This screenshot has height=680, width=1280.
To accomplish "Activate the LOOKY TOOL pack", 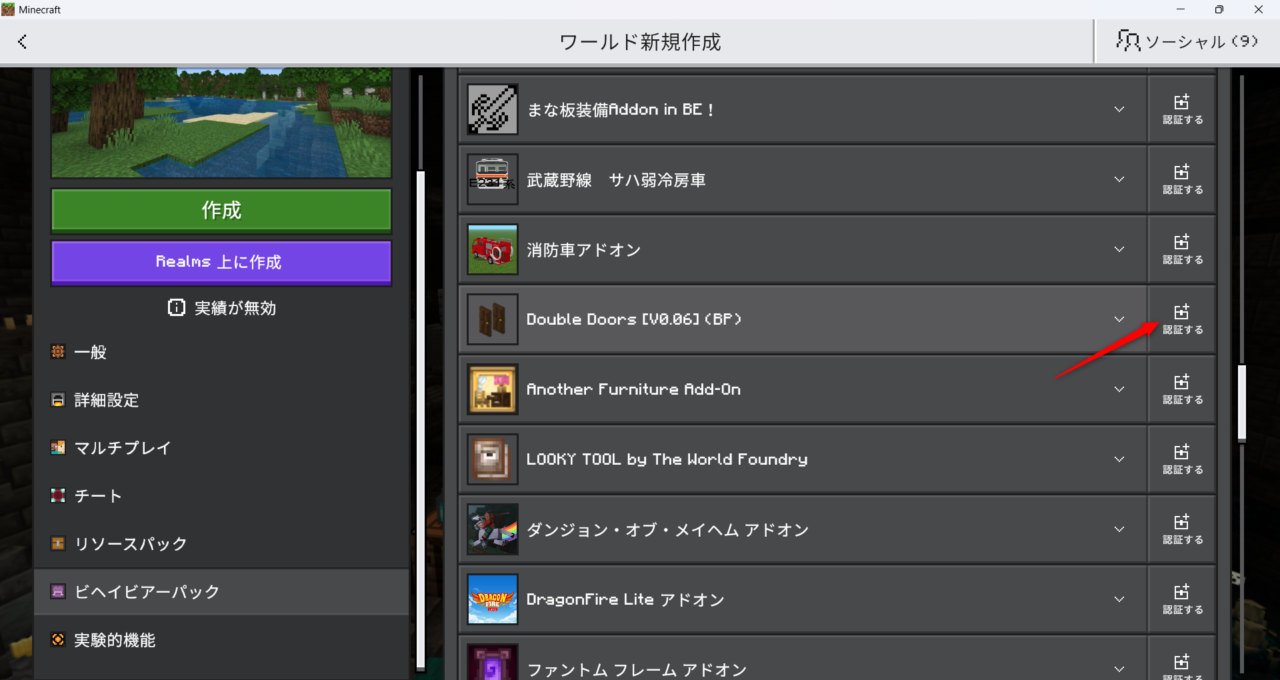I will click(x=1182, y=459).
